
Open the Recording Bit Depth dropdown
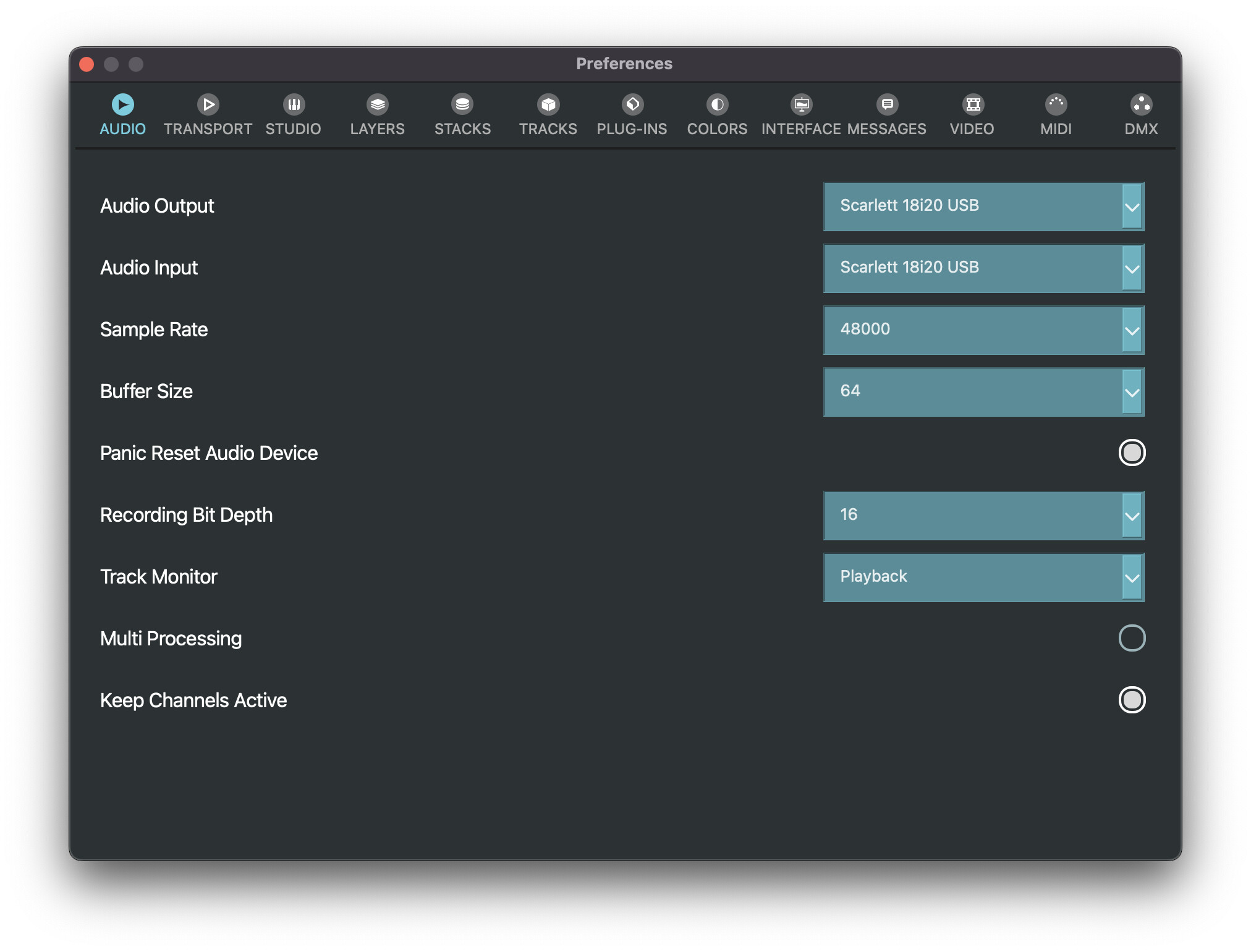[983, 516]
